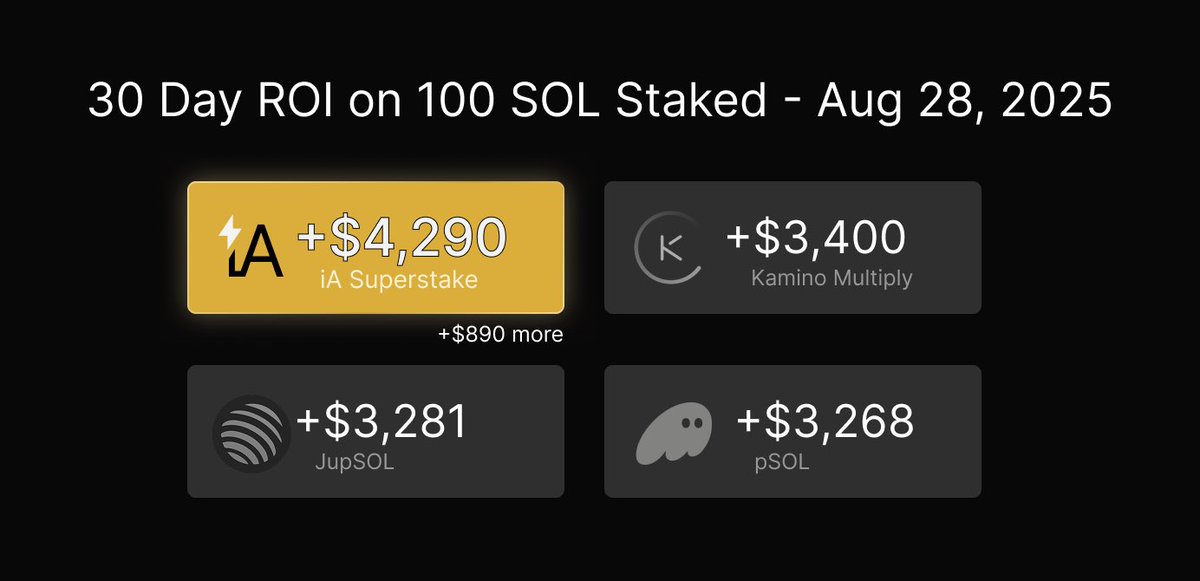Open the Kamino Multiply card
Screen dimensions: 1200x581
pyautogui.click(x=792, y=247)
